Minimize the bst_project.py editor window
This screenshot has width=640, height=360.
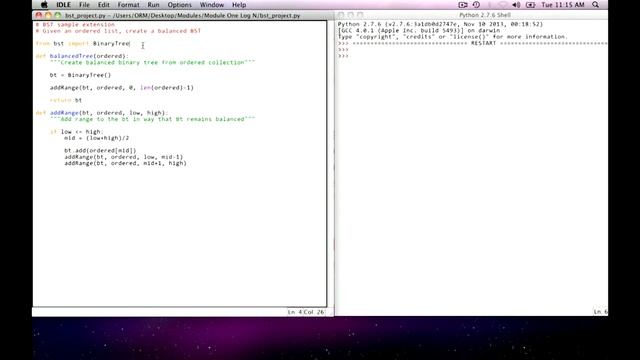[48, 16]
